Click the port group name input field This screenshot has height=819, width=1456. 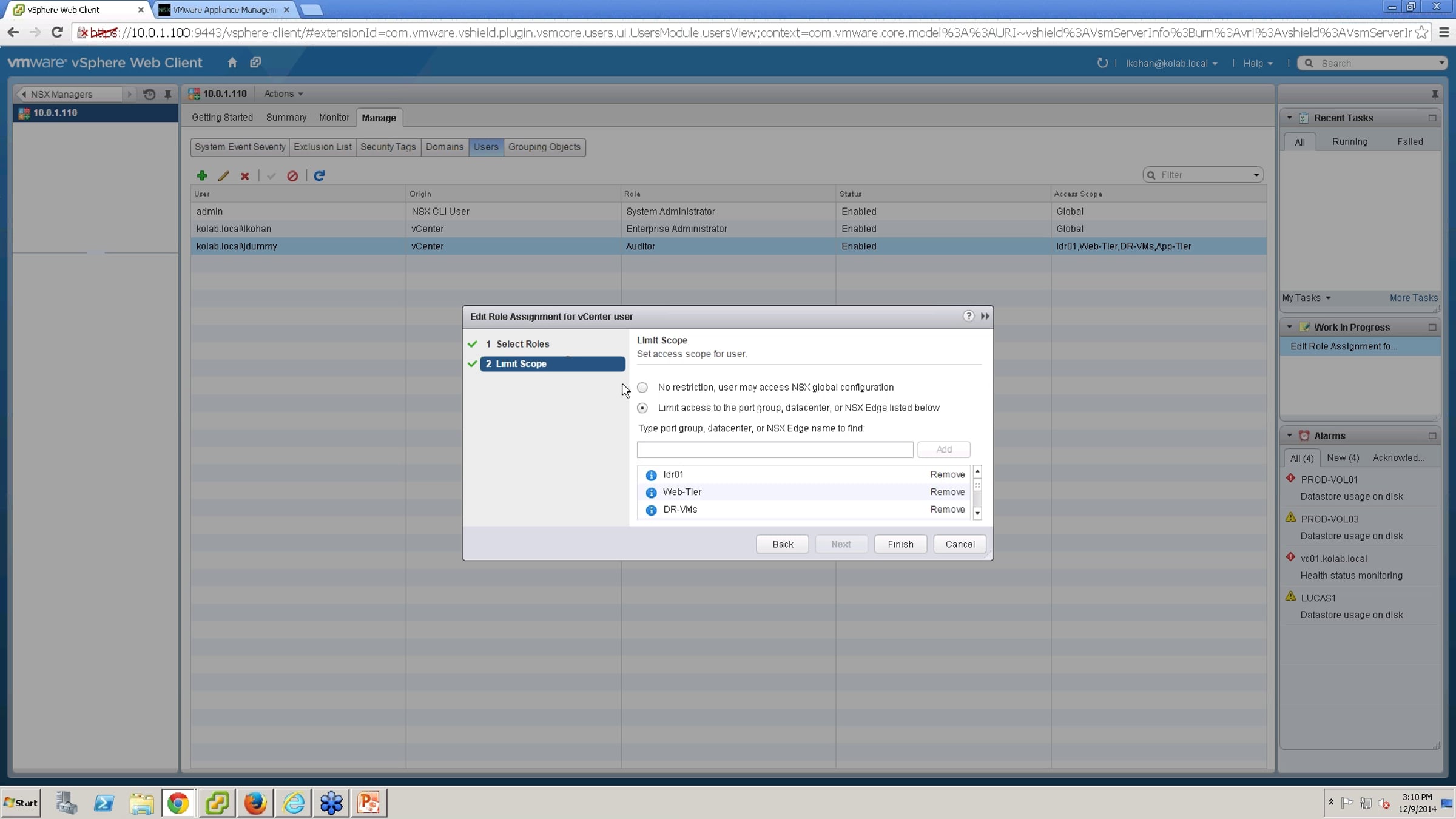pyautogui.click(x=775, y=450)
